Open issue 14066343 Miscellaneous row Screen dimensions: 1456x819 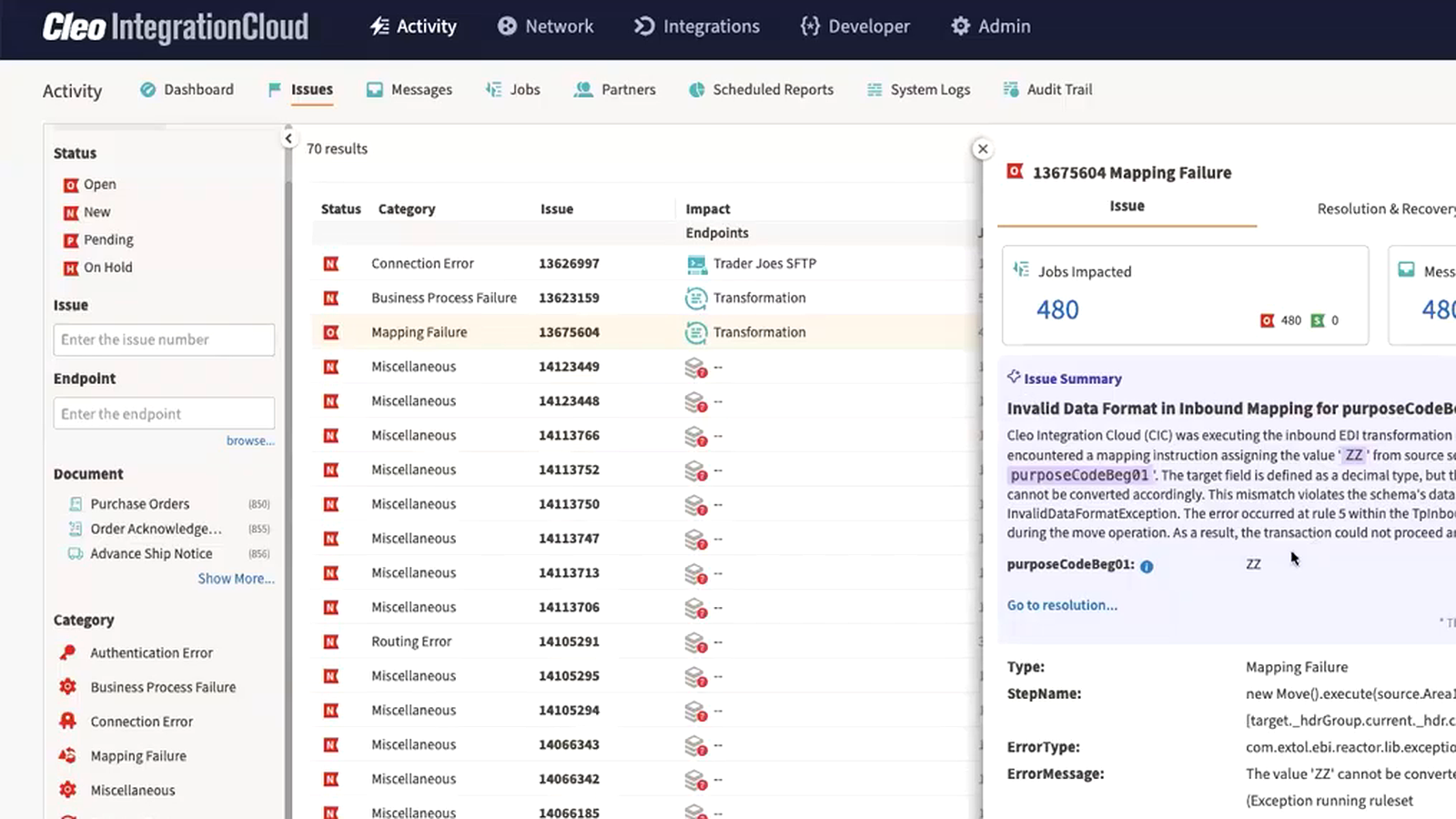(x=646, y=744)
